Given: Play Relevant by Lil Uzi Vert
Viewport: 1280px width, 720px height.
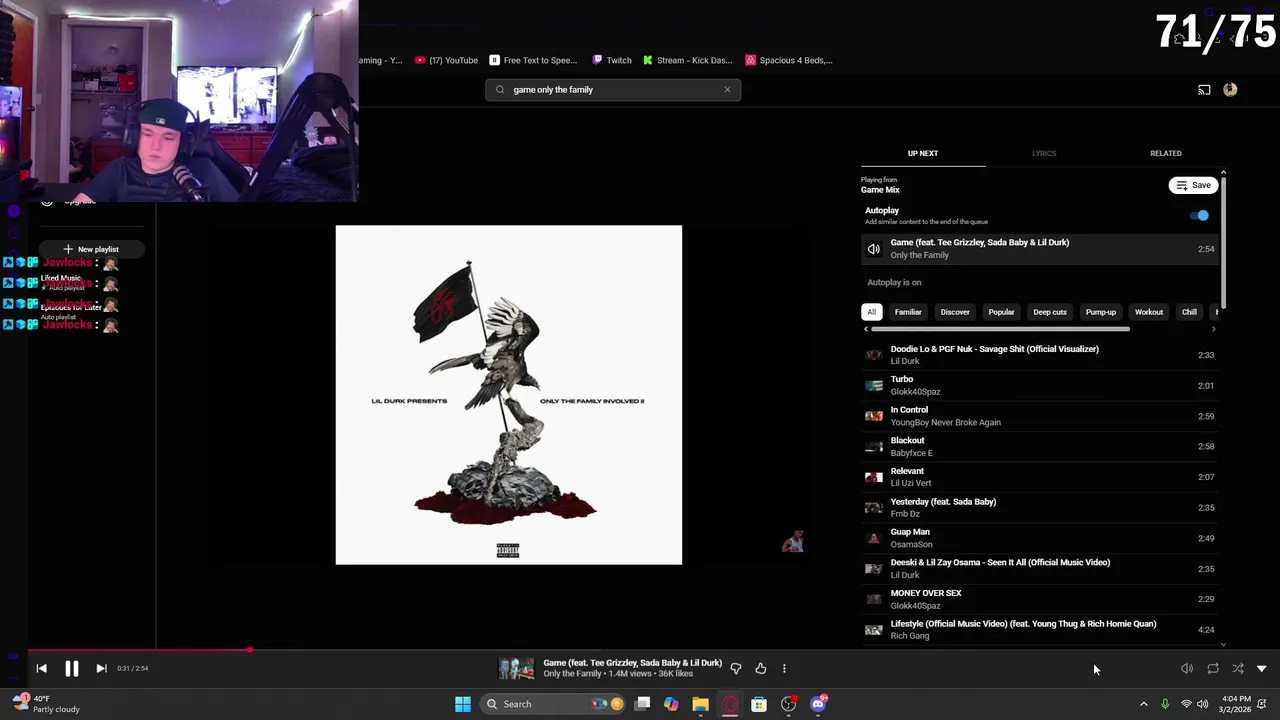Looking at the screenshot, I should (x=1040, y=477).
